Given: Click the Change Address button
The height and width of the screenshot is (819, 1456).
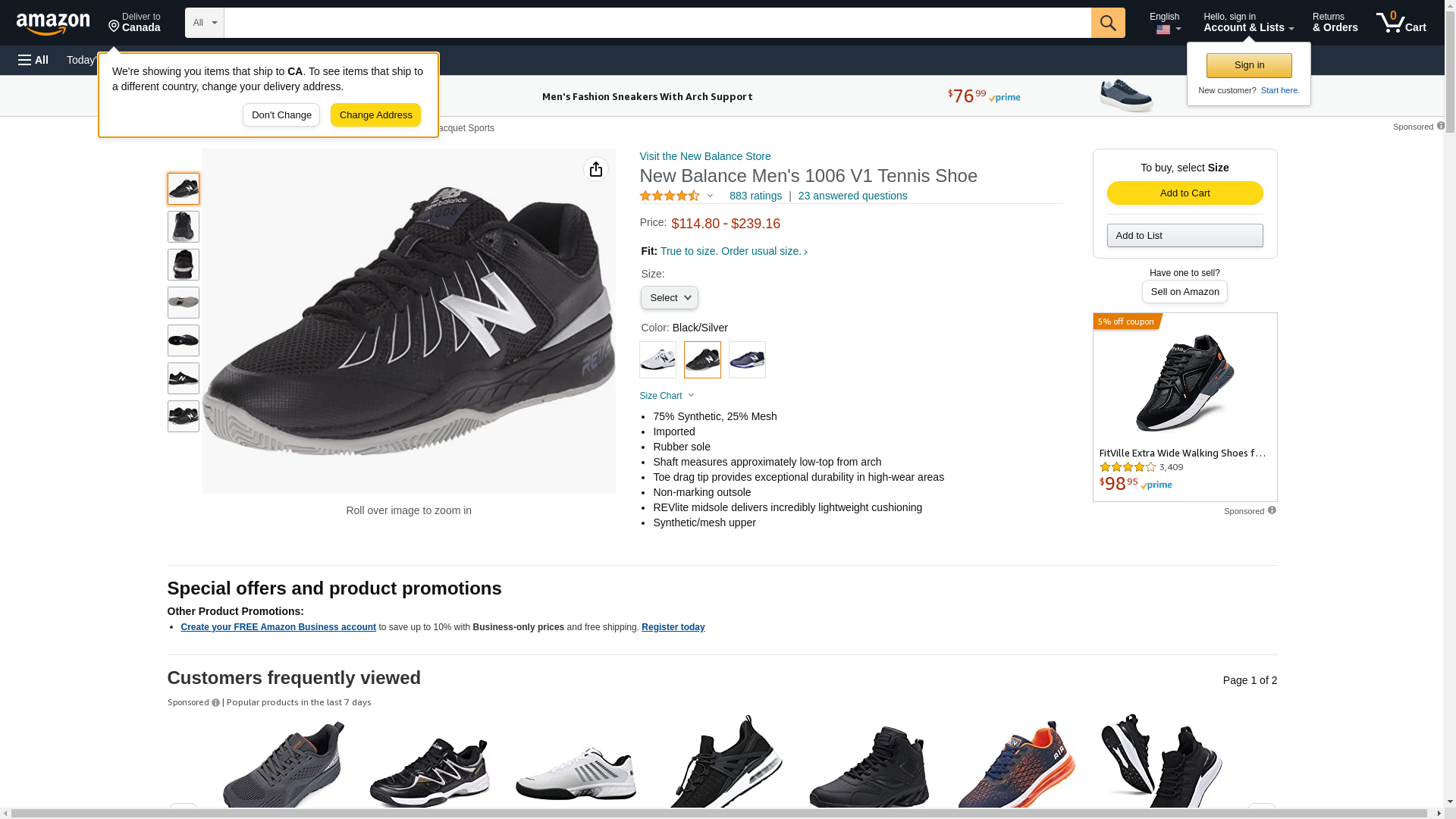Looking at the screenshot, I should click(375, 115).
